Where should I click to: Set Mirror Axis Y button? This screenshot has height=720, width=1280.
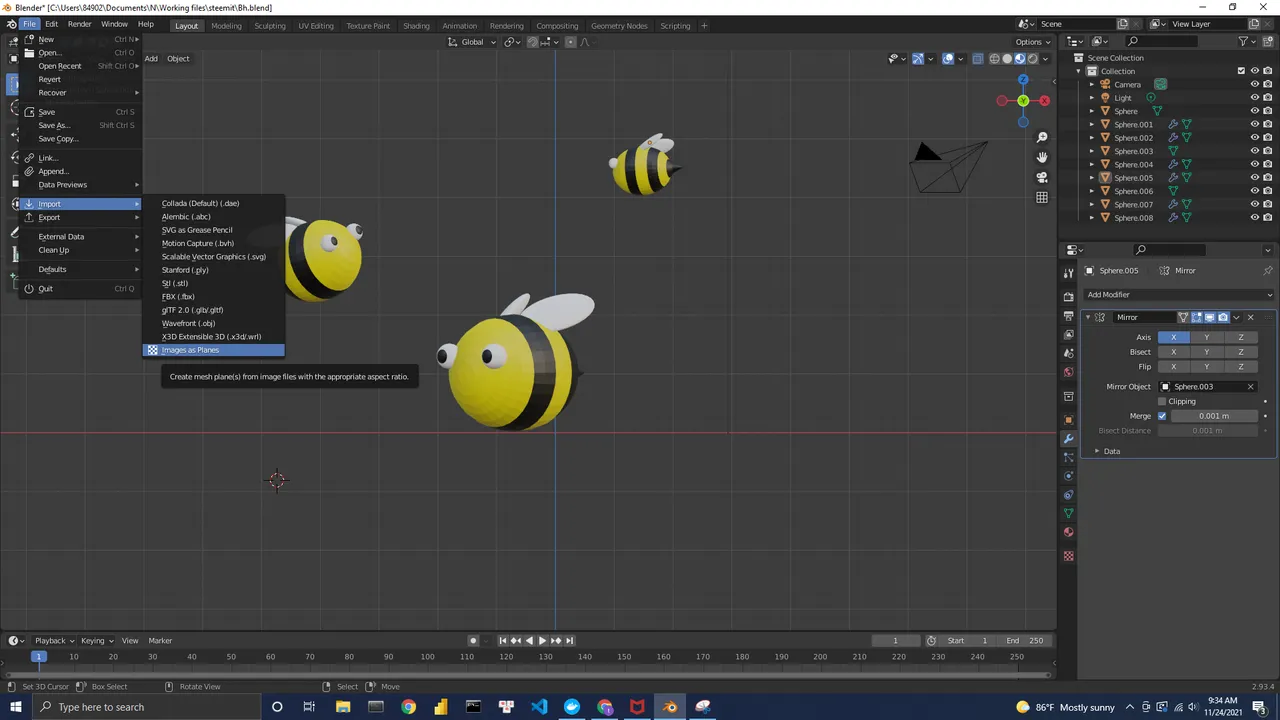tap(1207, 337)
